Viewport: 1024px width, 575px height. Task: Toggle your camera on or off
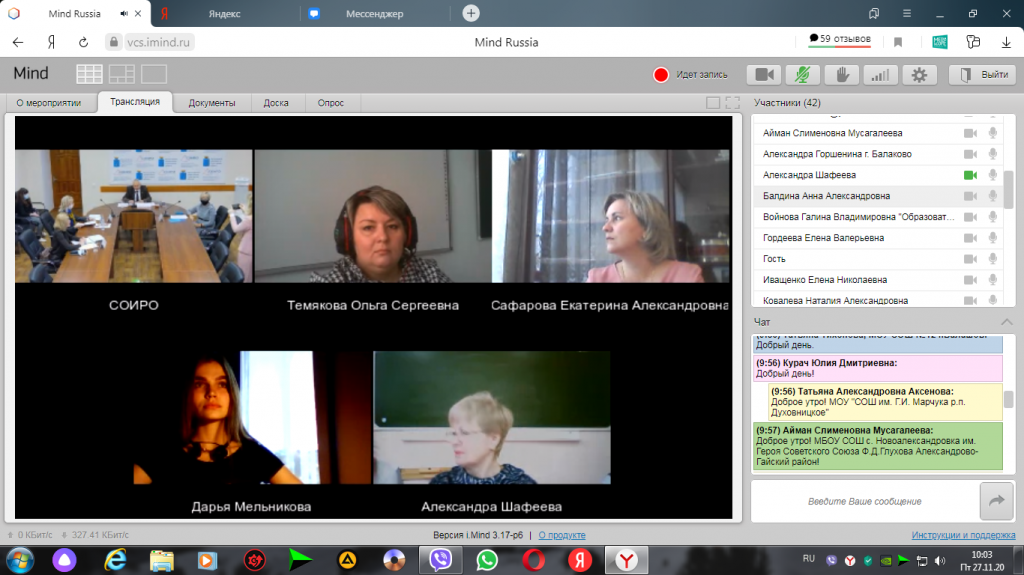(766, 75)
